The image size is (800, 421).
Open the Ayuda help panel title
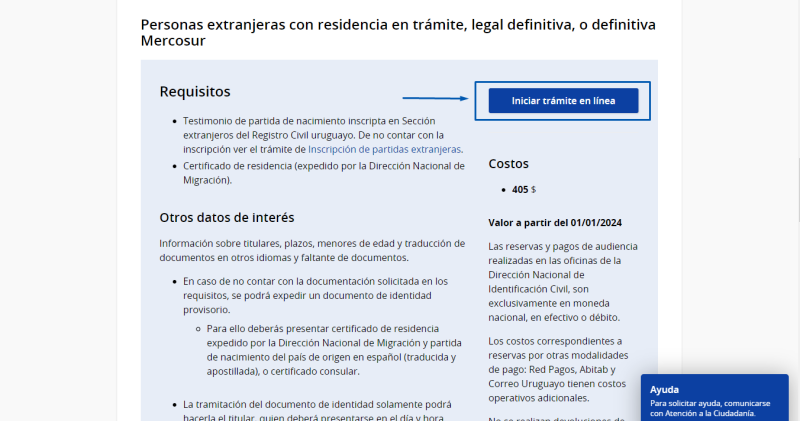pos(664,389)
